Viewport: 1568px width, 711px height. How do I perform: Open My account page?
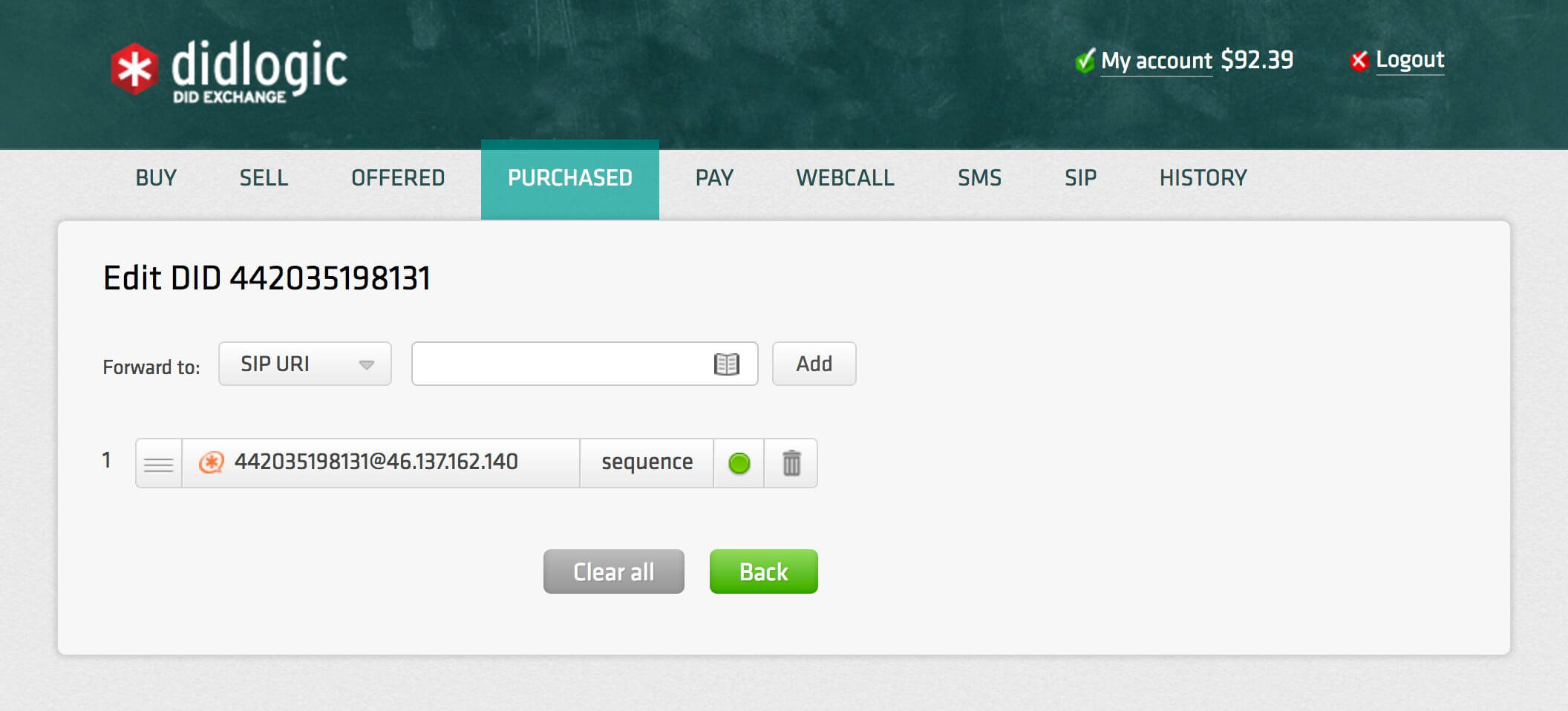tap(1155, 59)
